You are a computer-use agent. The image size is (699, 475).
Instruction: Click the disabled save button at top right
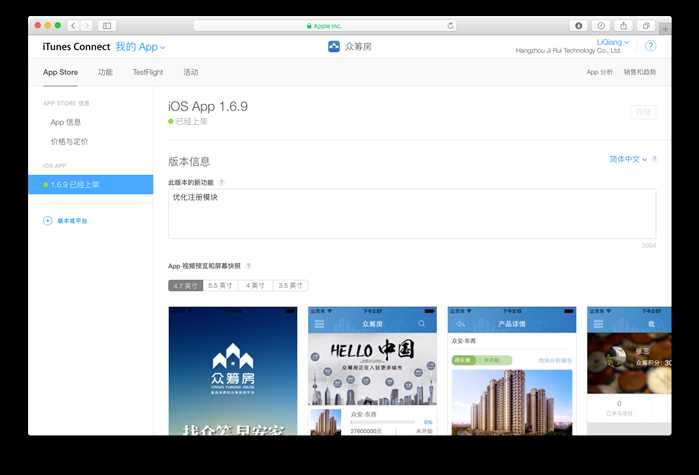point(643,112)
